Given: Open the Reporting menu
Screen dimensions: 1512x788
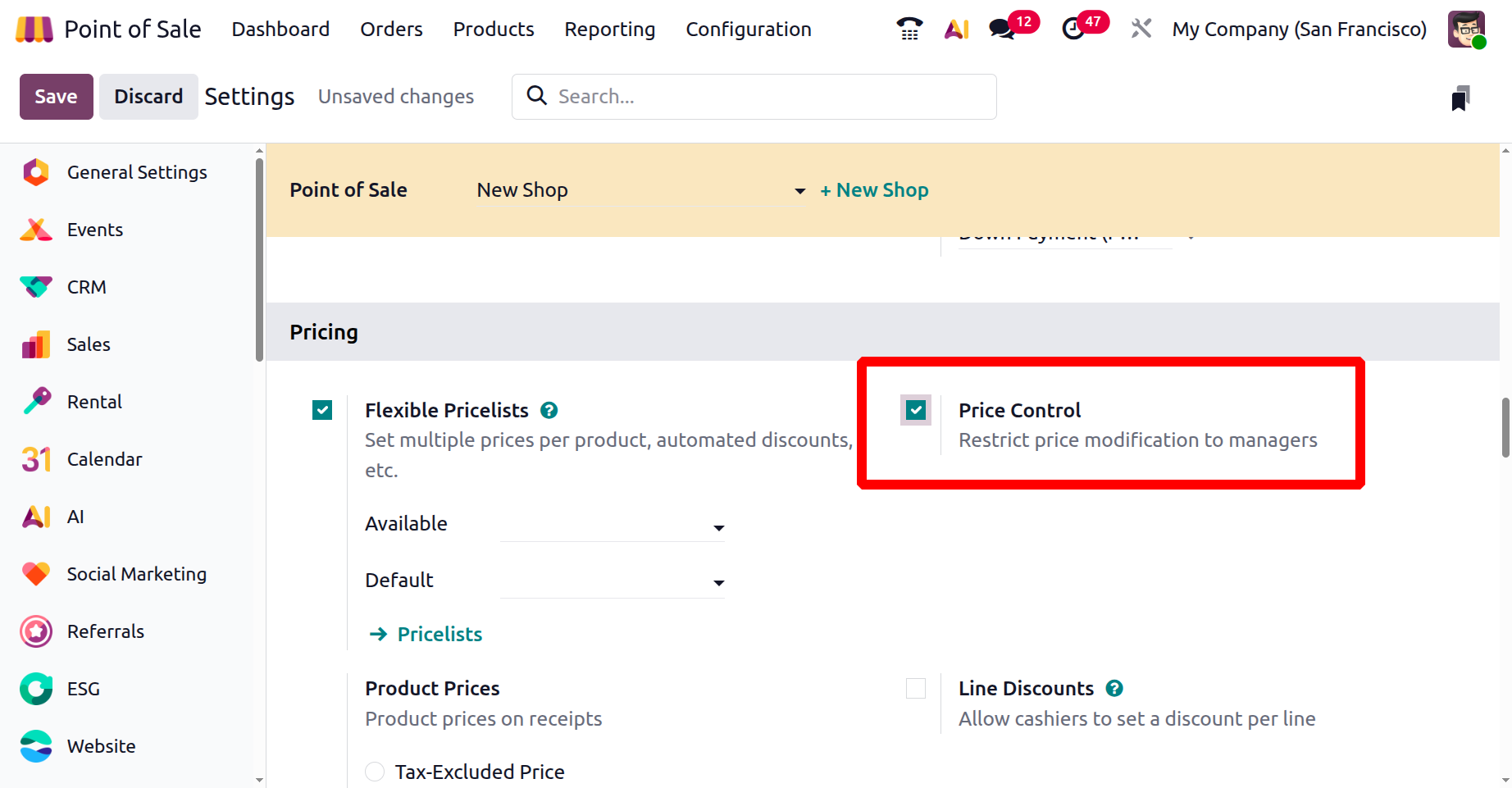Looking at the screenshot, I should (609, 30).
